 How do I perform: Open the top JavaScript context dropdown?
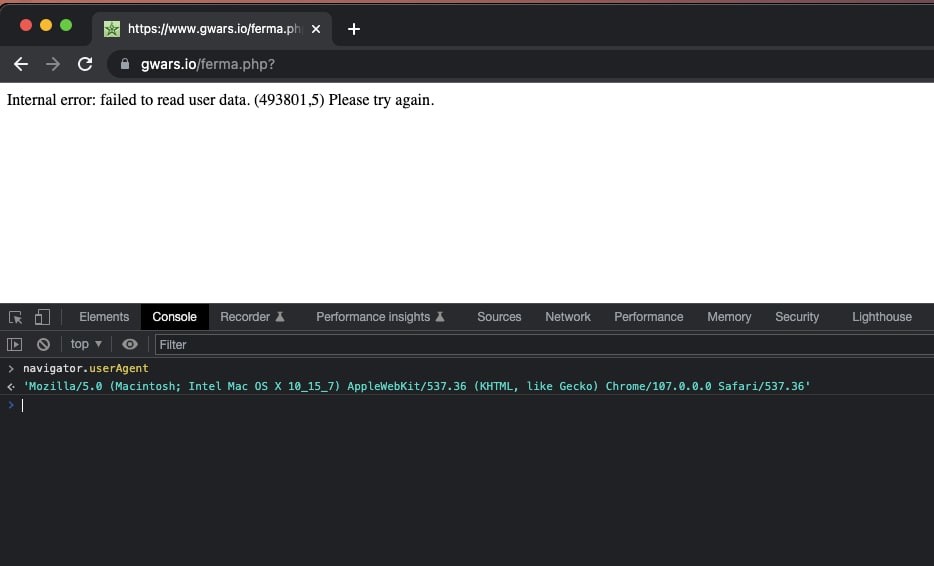click(86, 344)
